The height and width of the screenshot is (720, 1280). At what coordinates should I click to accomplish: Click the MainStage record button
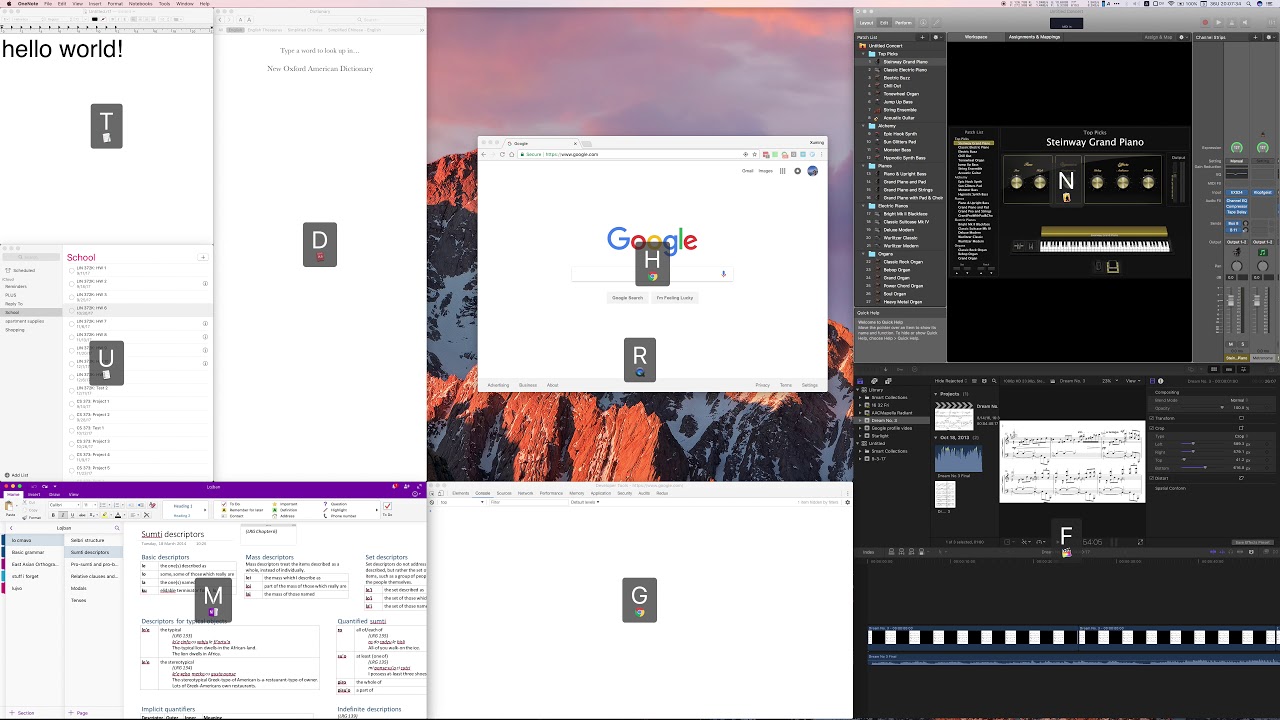tap(1205, 22)
